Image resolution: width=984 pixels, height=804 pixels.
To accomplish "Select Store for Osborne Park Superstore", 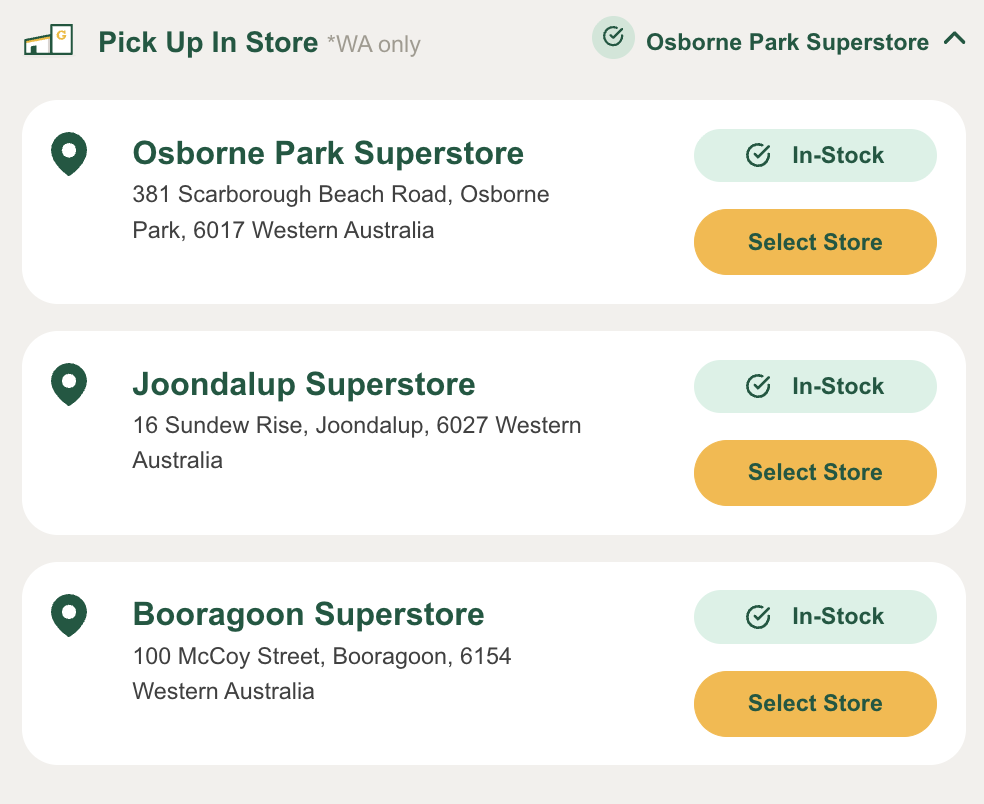I will coord(815,242).
